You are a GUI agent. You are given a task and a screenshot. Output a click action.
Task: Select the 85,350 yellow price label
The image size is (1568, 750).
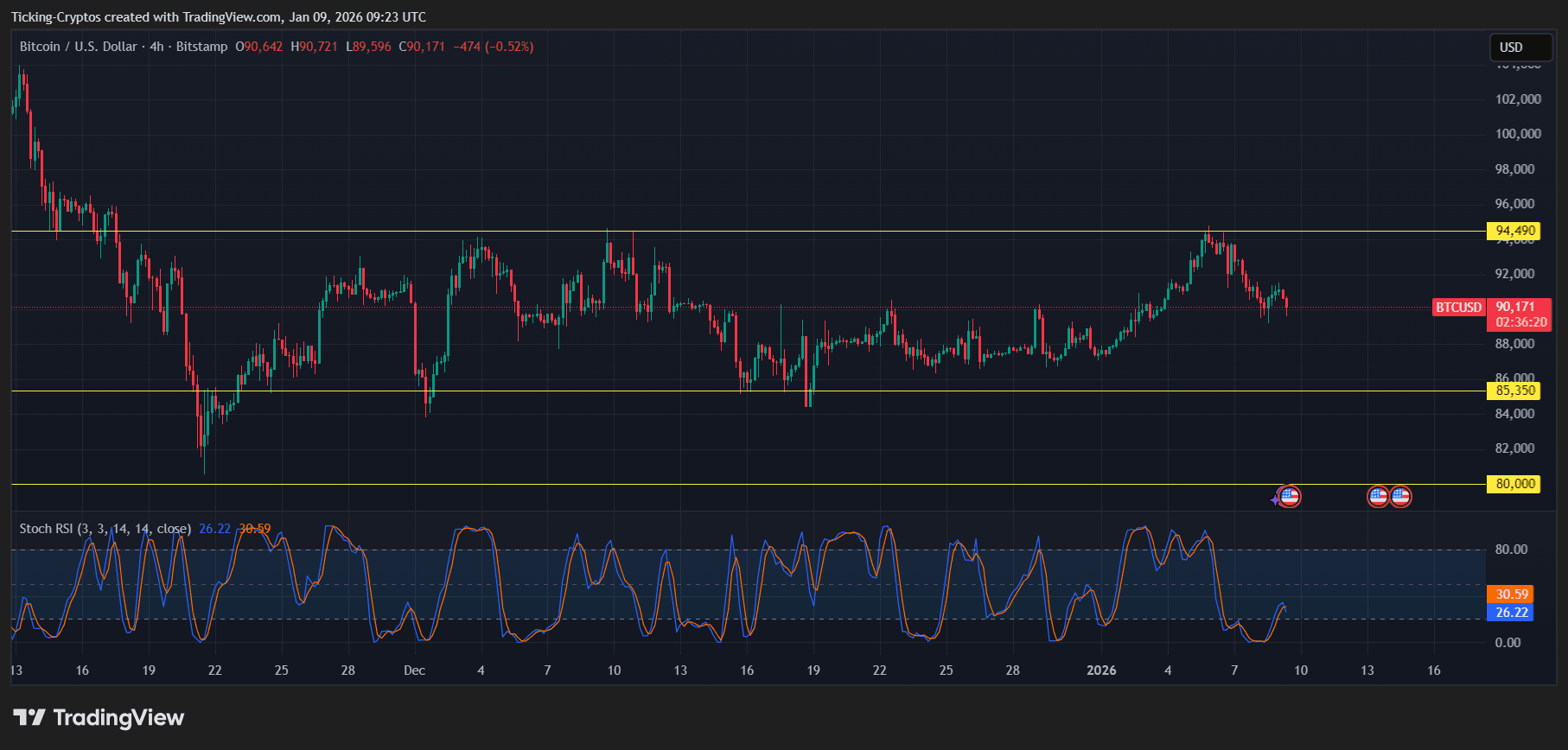[1515, 391]
